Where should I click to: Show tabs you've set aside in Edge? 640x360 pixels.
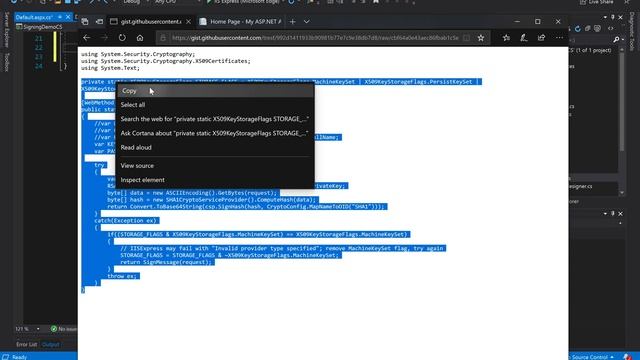click(85, 22)
